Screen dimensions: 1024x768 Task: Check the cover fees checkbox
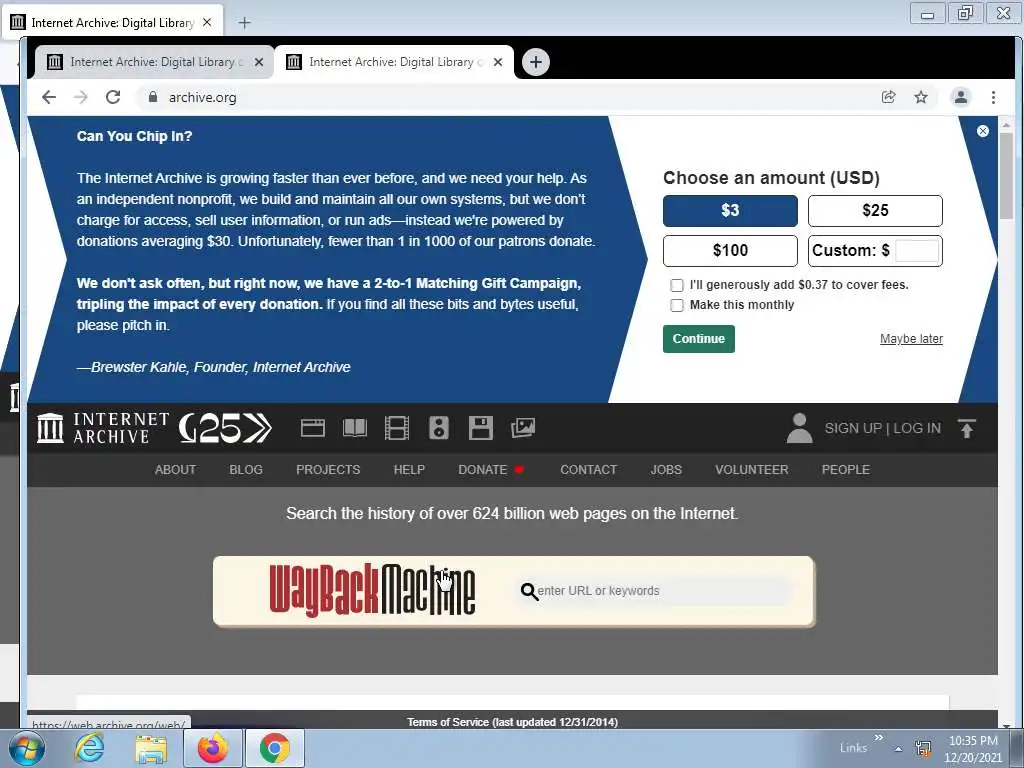677,285
